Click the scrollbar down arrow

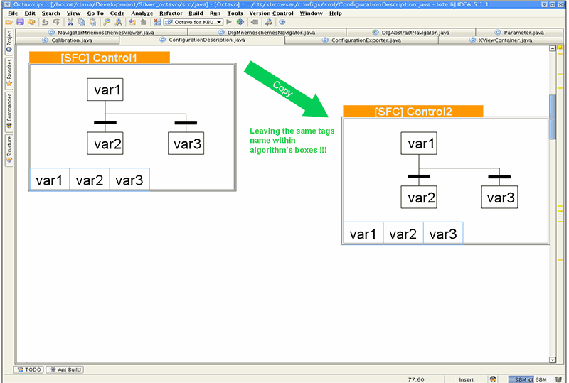552,360
